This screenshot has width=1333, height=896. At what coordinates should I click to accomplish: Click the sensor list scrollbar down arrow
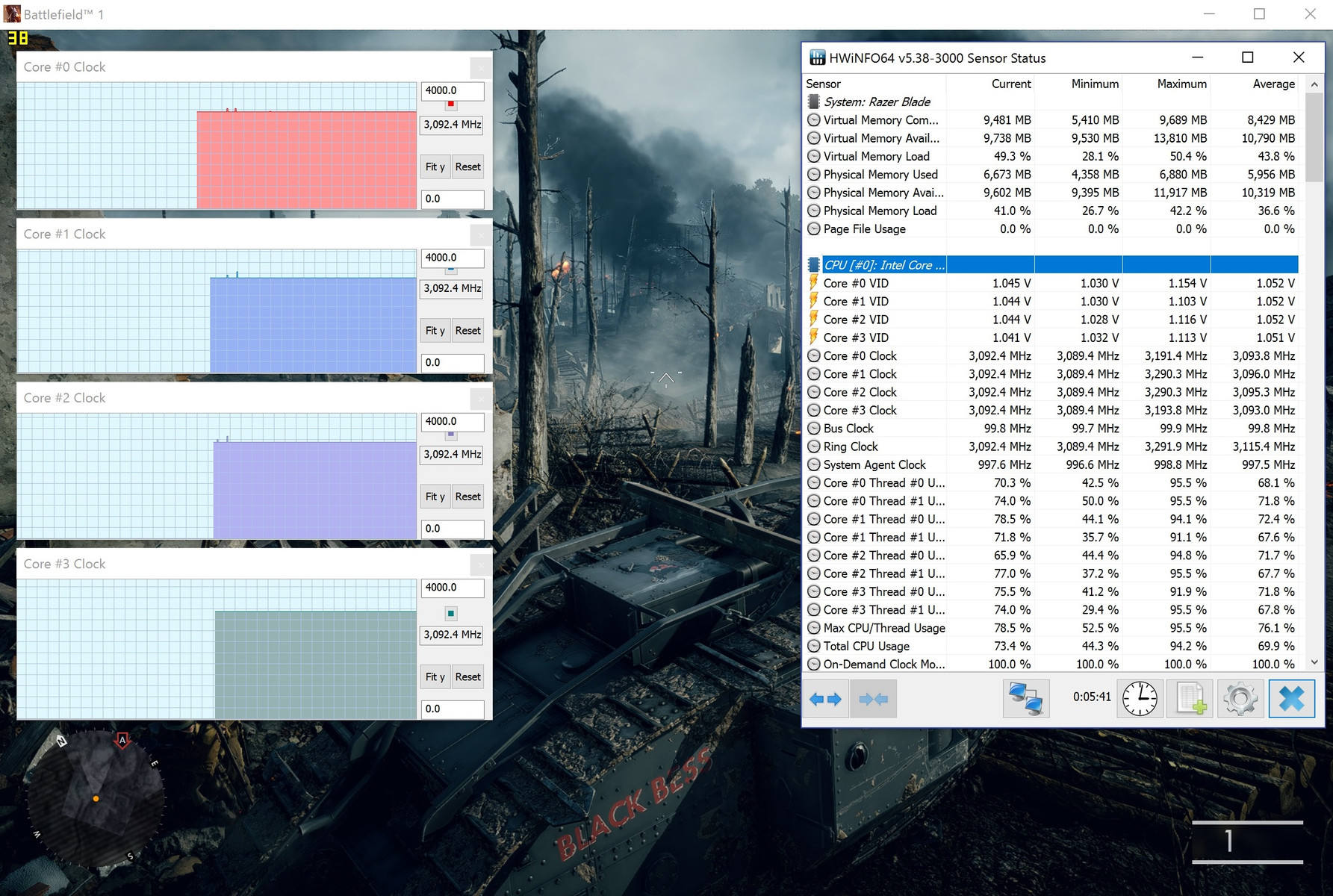[x=1314, y=662]
